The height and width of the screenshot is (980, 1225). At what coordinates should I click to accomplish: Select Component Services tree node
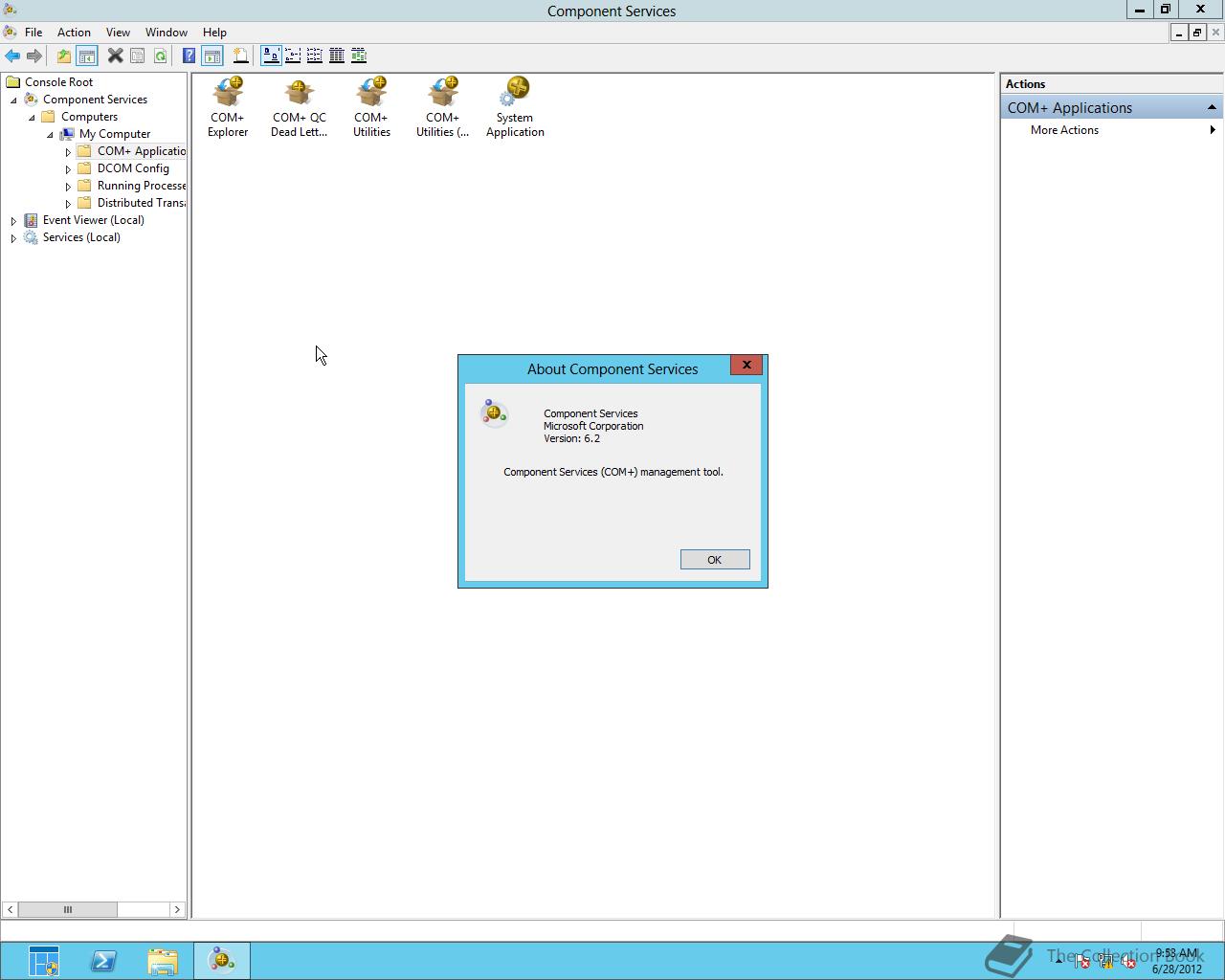pos(95,100)
